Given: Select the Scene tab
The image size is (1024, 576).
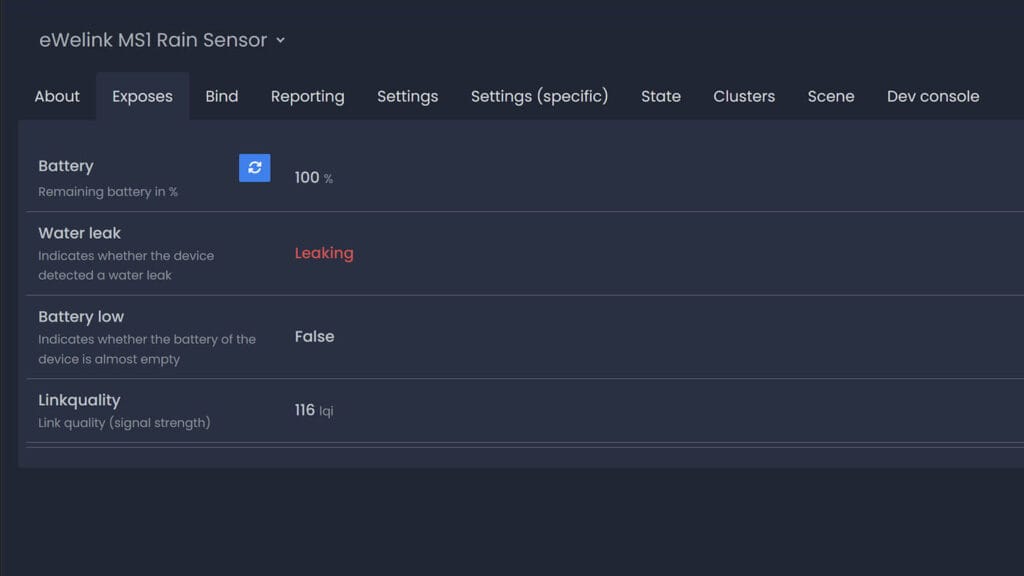Looking at the screenshot, I should click(x=831, y=96).
